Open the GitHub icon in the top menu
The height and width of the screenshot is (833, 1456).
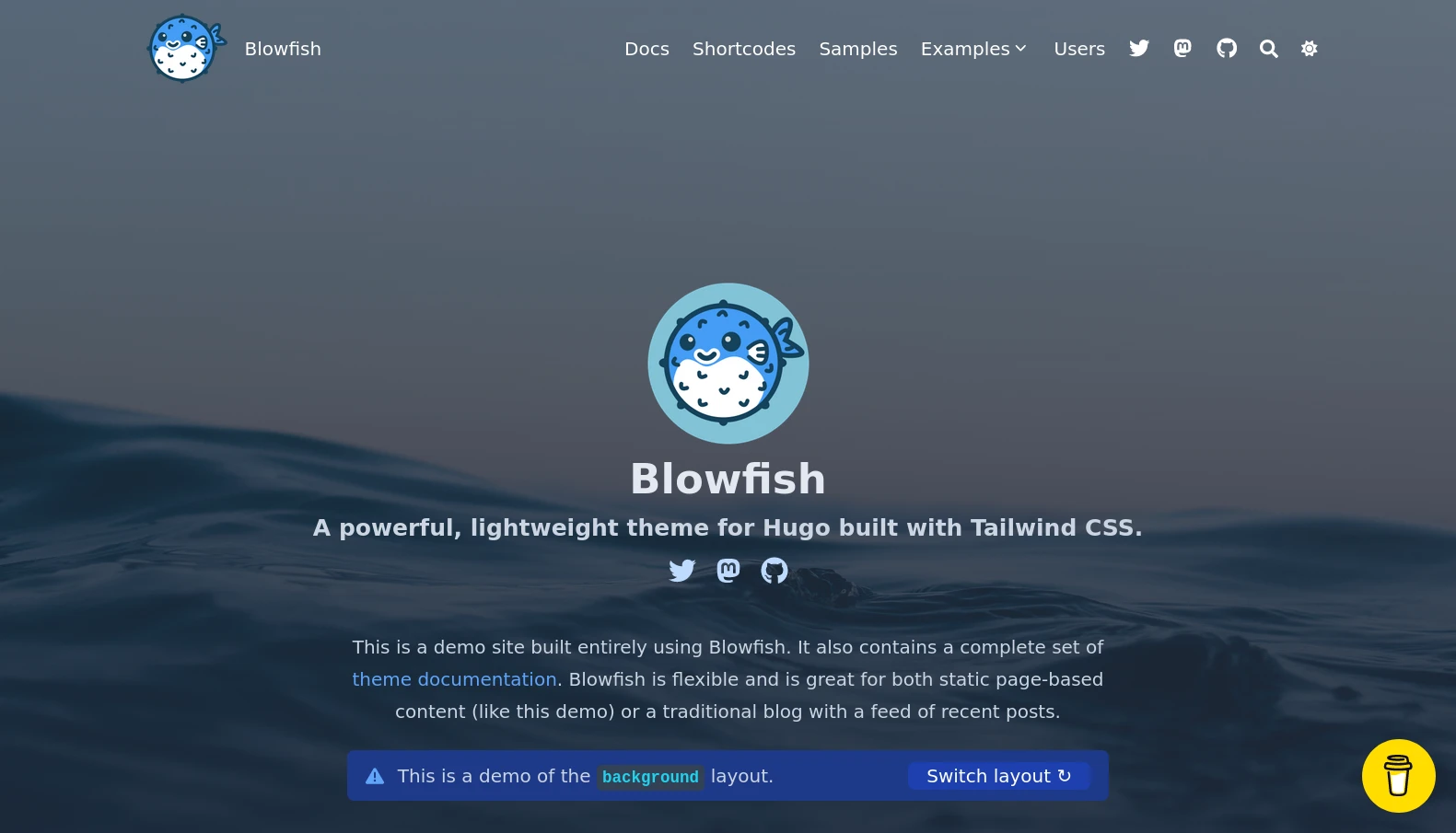[1227, 49]
